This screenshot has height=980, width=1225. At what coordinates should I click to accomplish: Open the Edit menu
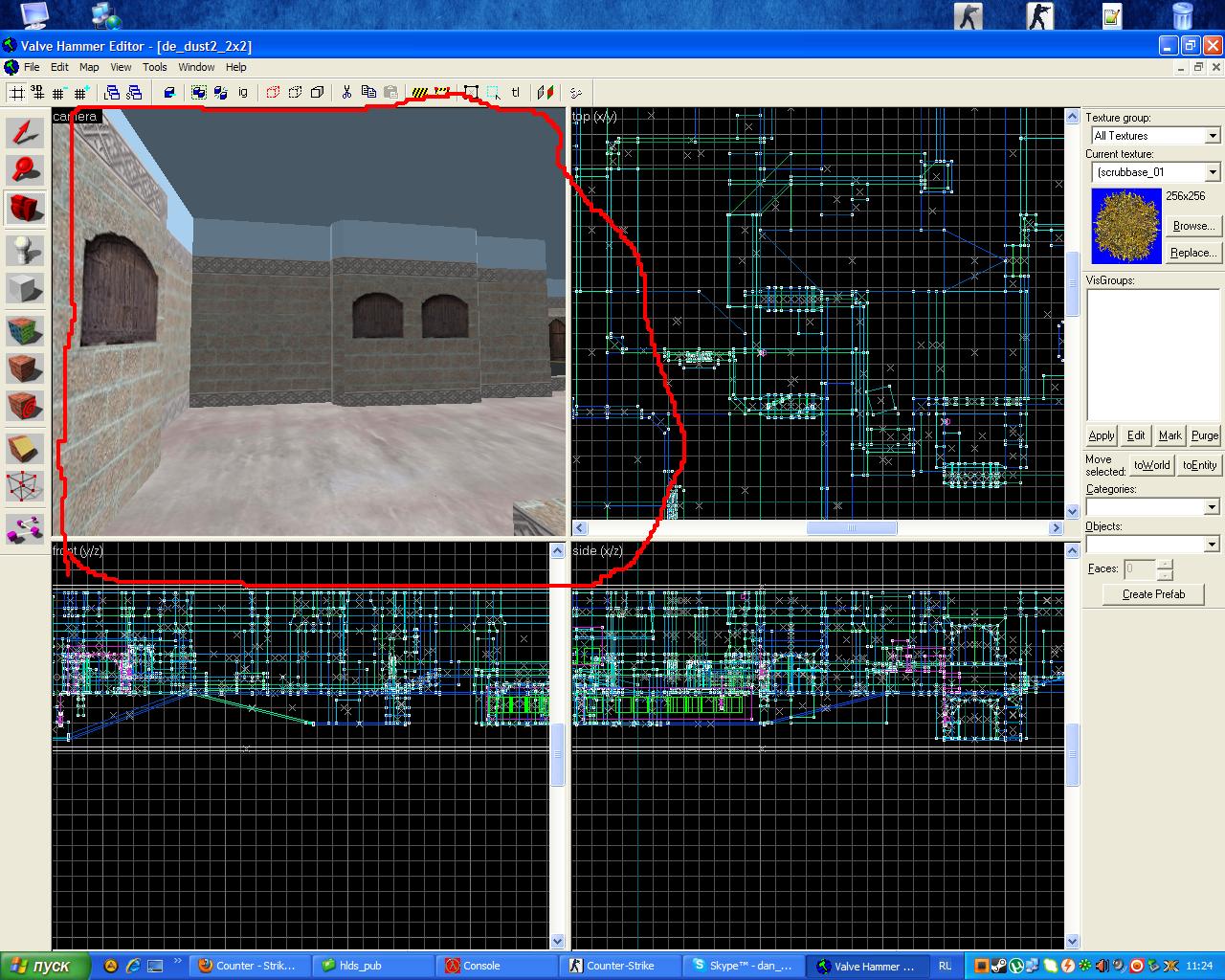(x=59, y=67)
